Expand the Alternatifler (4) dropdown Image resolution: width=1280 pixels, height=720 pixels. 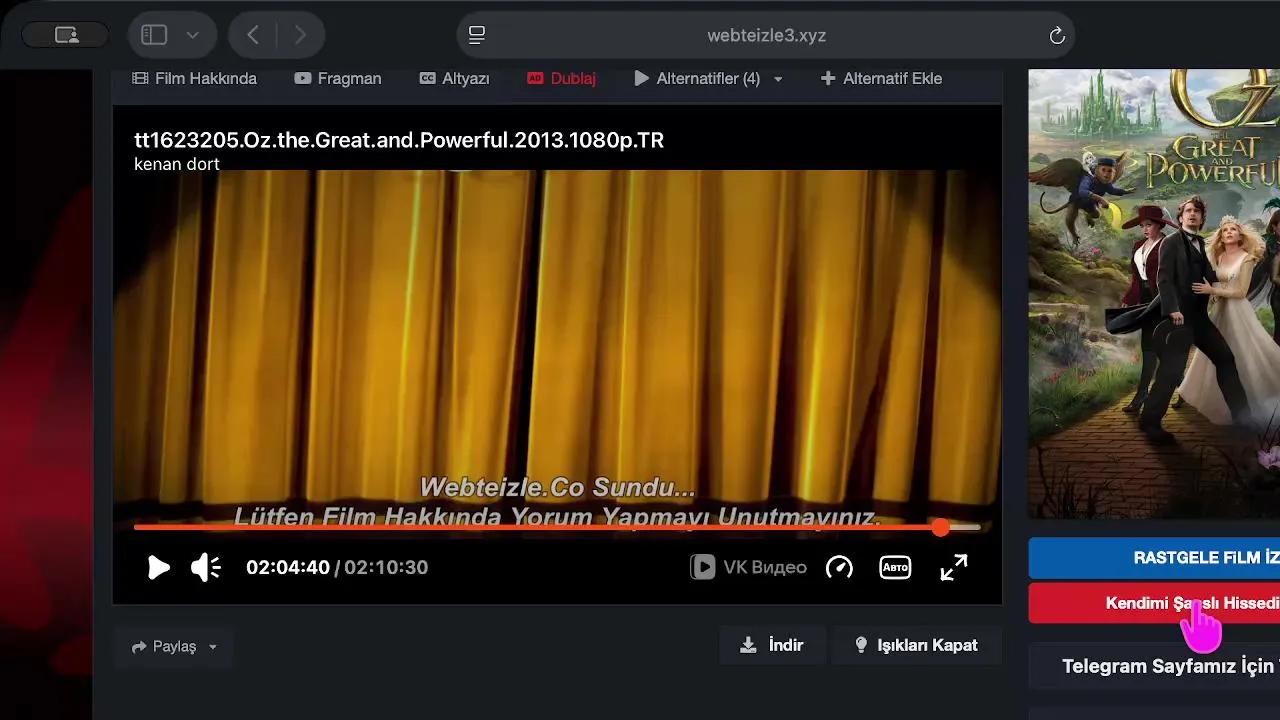(x=708, y=78)
